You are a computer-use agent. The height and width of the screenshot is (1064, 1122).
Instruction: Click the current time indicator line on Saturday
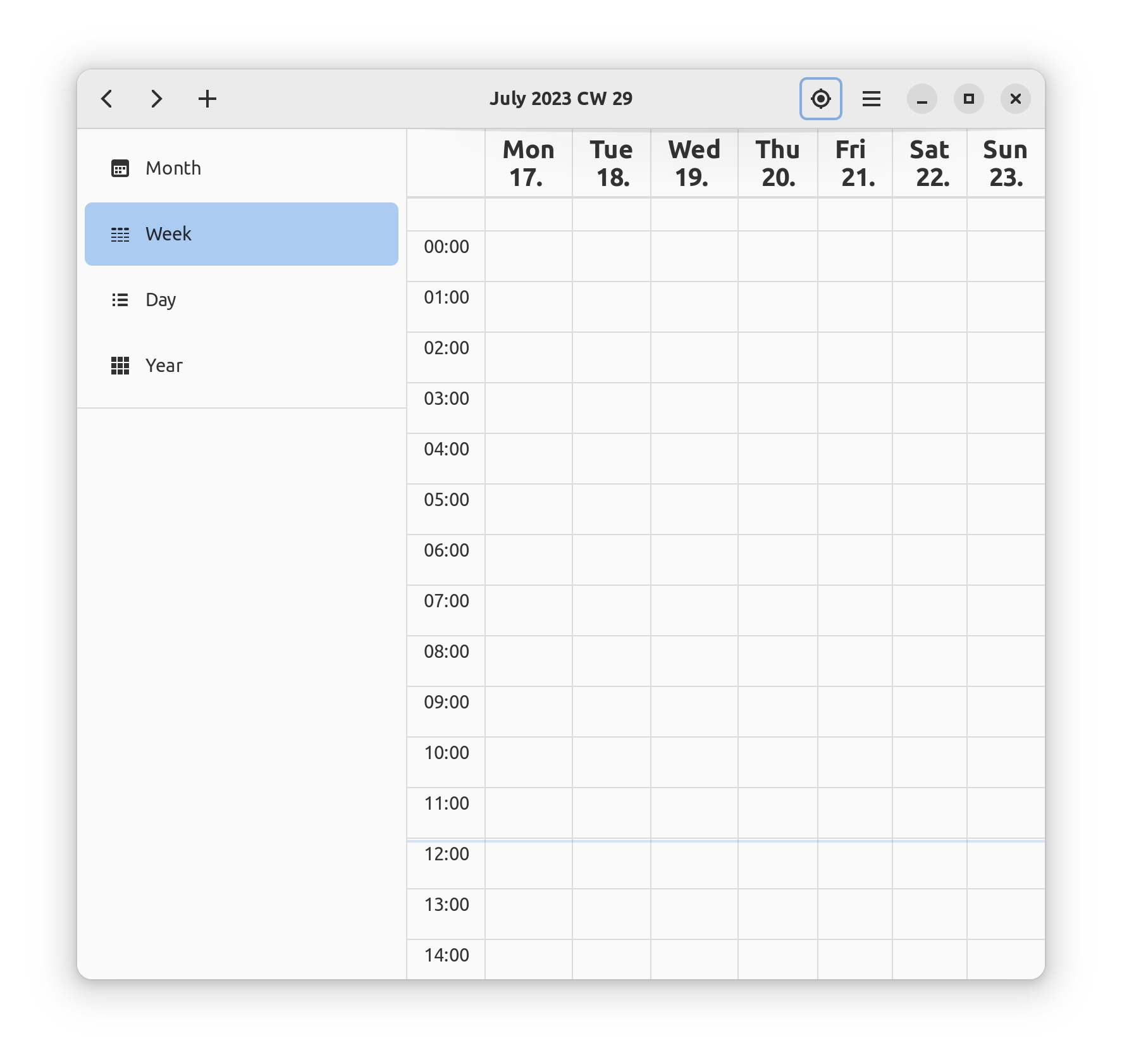tap(929, 841)
